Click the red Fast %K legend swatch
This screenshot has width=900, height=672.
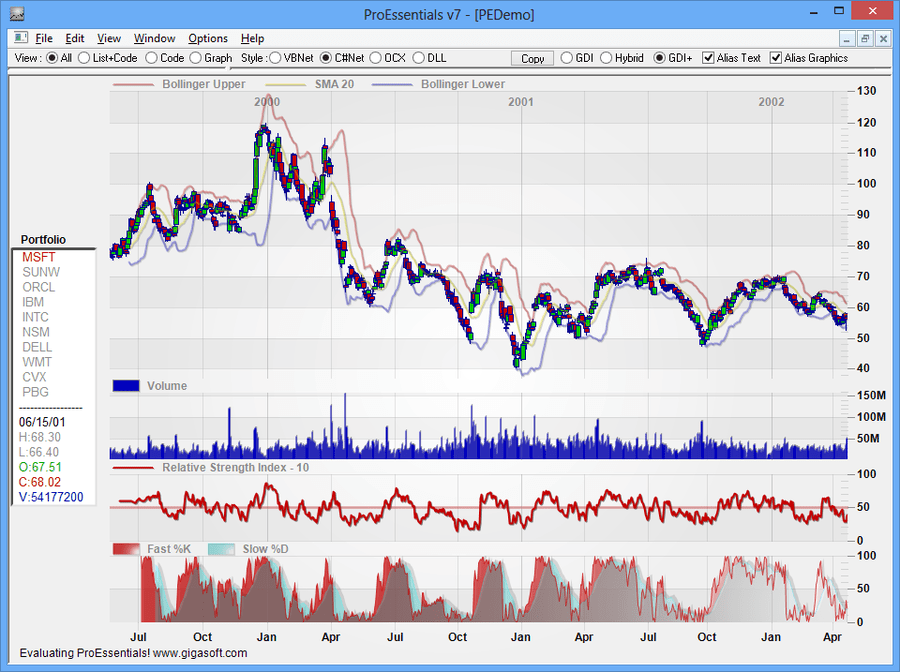126,549
